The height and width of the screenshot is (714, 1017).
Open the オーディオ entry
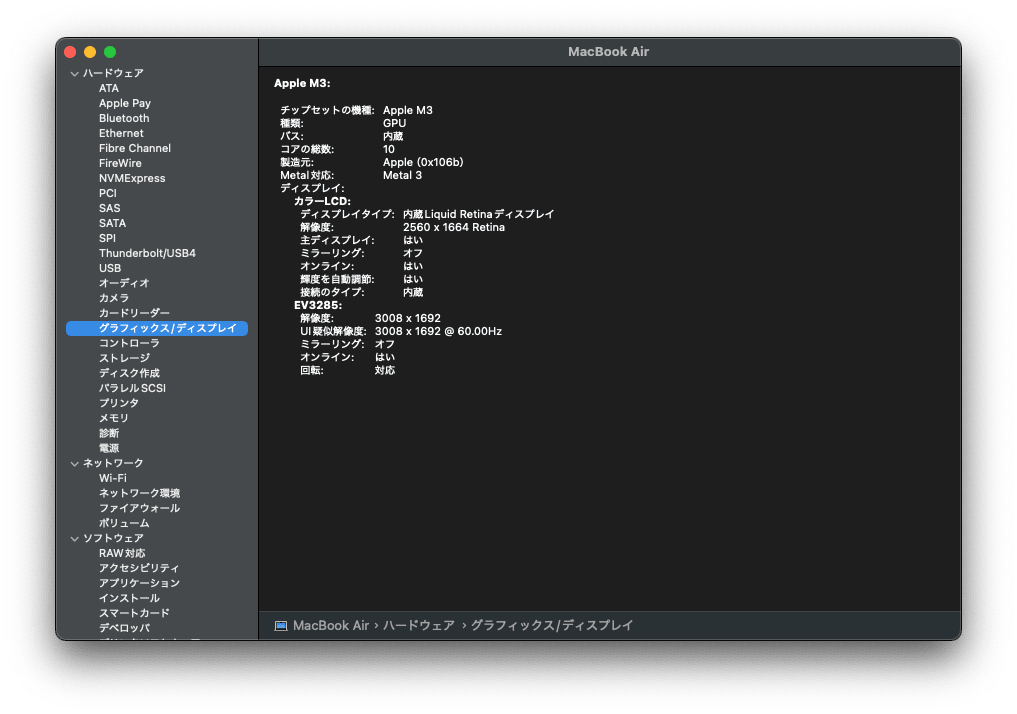[x=124, y=283]
